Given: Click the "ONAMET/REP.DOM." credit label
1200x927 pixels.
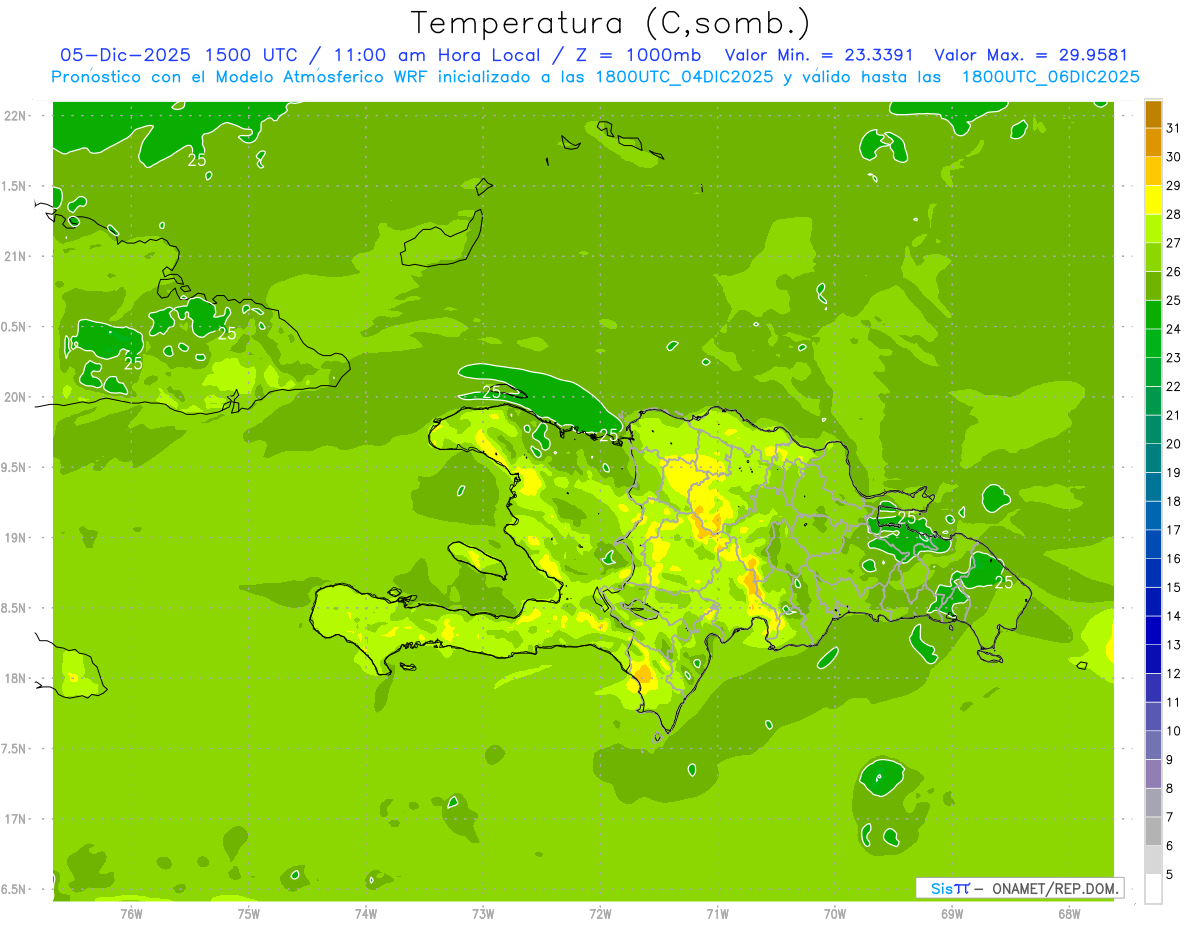Looking at the screenshot, I should click(1057, 888).
